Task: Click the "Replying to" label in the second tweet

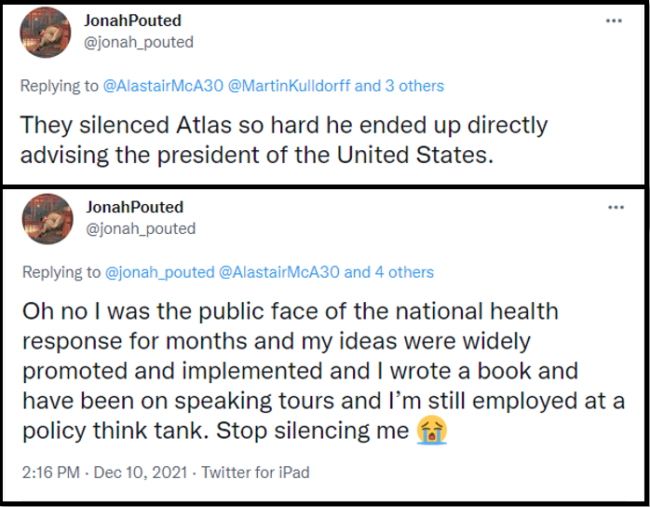Action: coord(59,272)
